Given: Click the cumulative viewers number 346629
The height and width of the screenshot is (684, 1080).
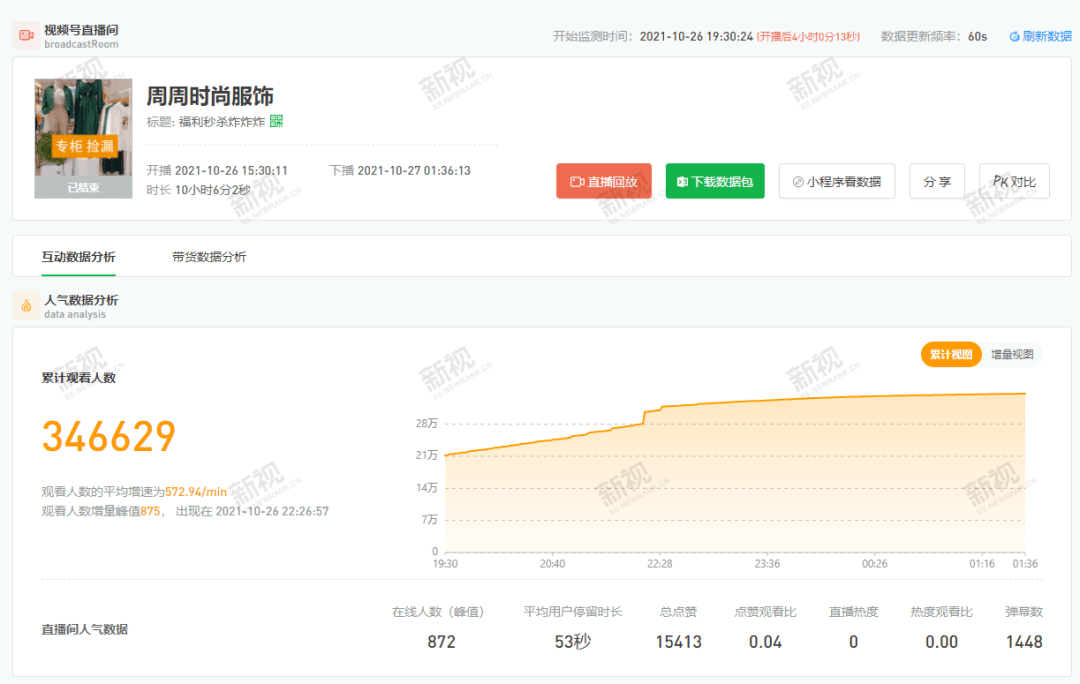Looking at the screenshot, I should tap(109, 437).
